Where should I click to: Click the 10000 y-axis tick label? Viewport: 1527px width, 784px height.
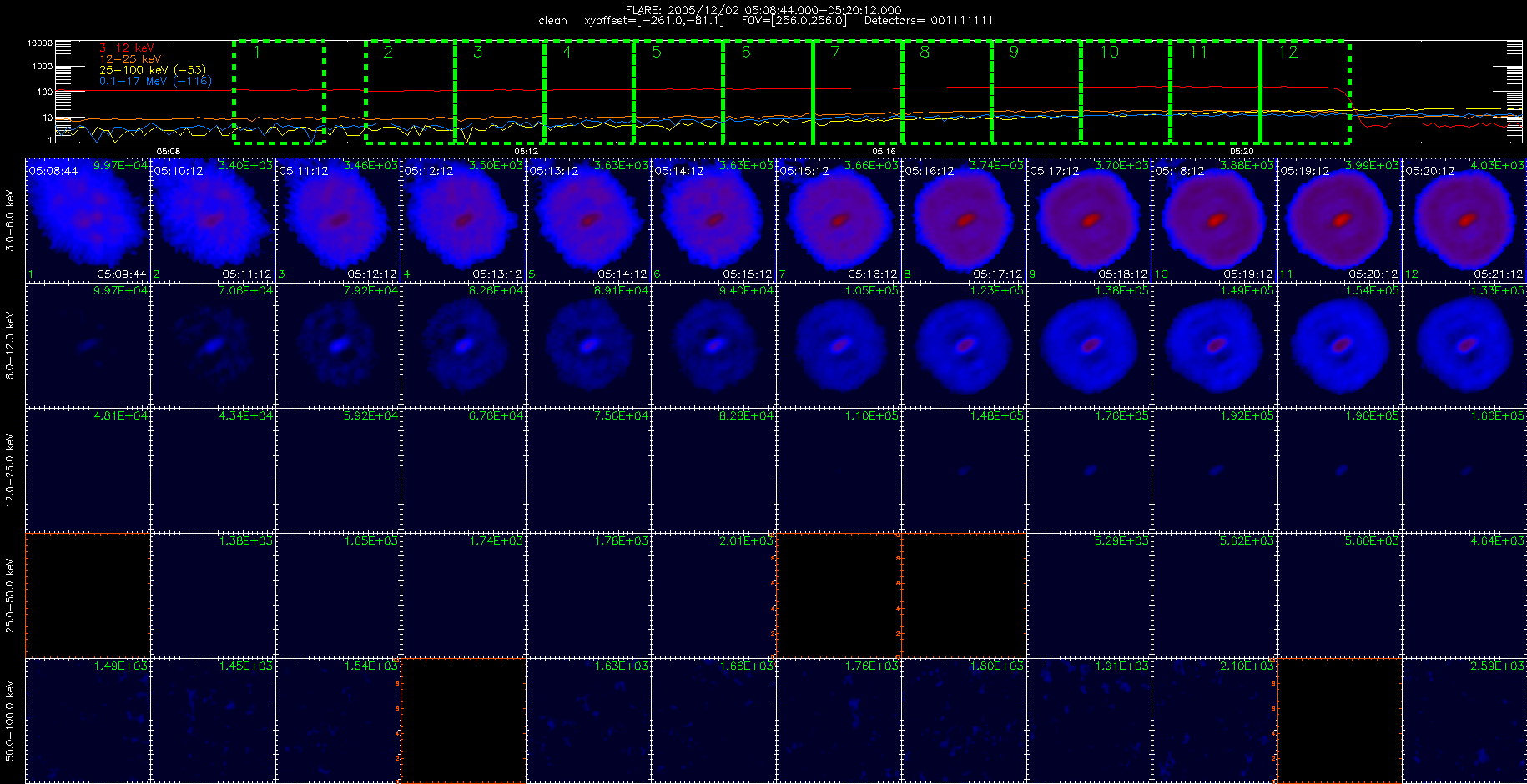click(x=40, y=43)
